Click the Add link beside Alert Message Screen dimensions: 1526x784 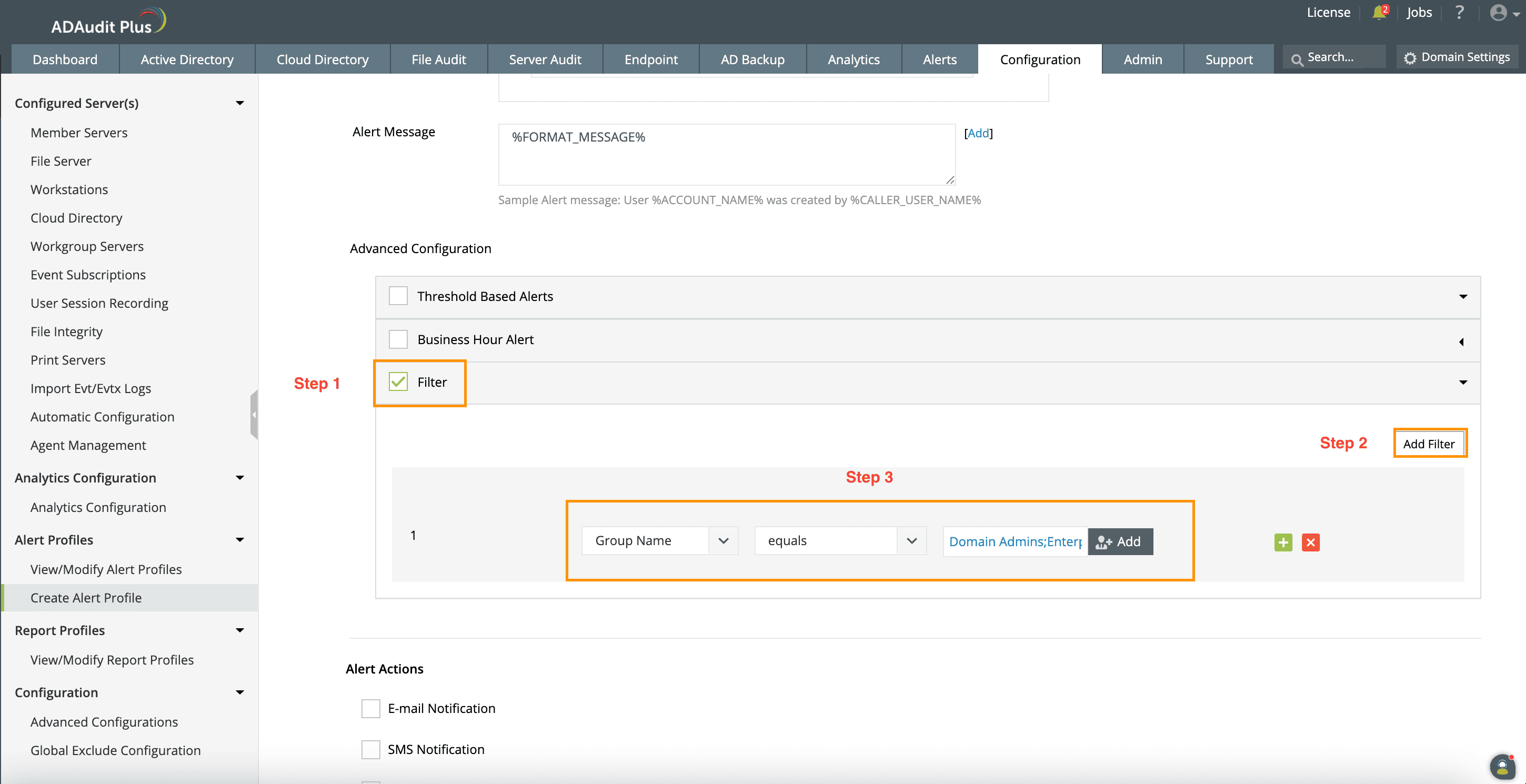(x=978, y=133)
